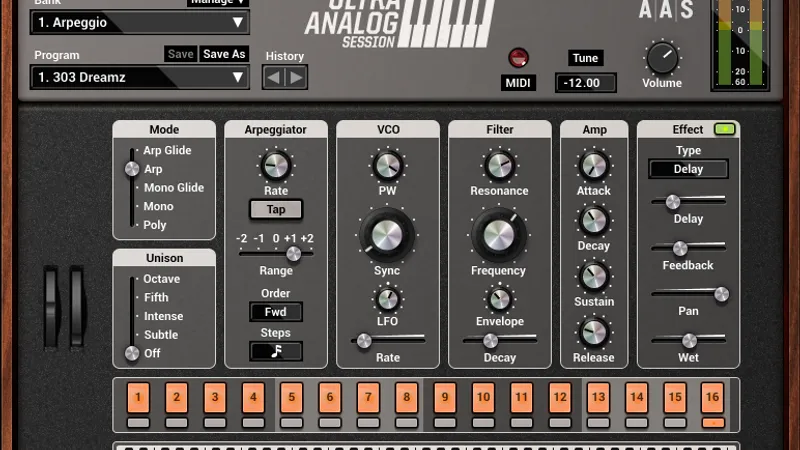Click the VCO Sync knob
Image resolution: width=800 pixels, height=450 pixels.
click(387, 235)
